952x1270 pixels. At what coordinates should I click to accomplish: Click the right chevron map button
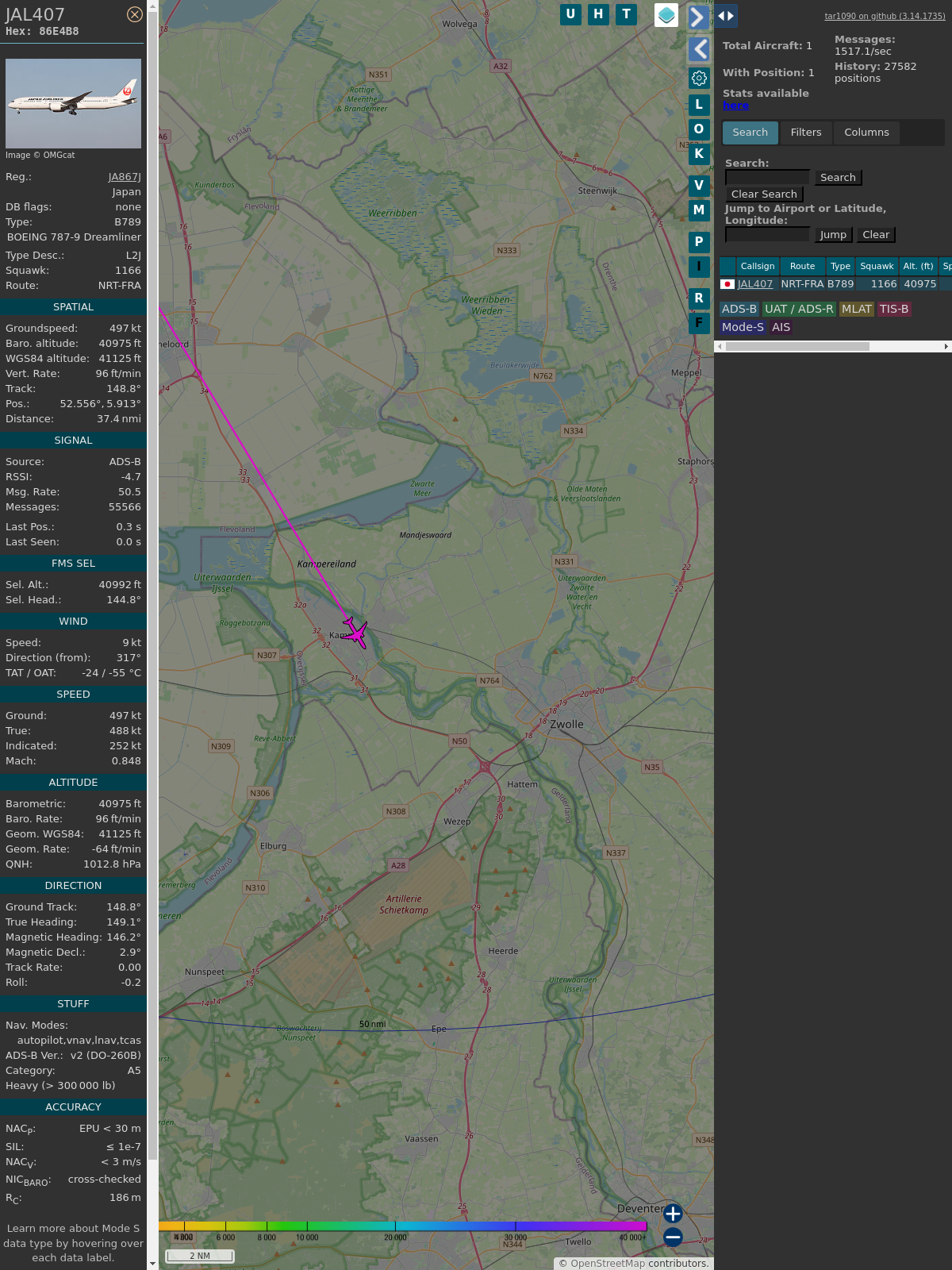pyautogui.click(x=698, y=17)
